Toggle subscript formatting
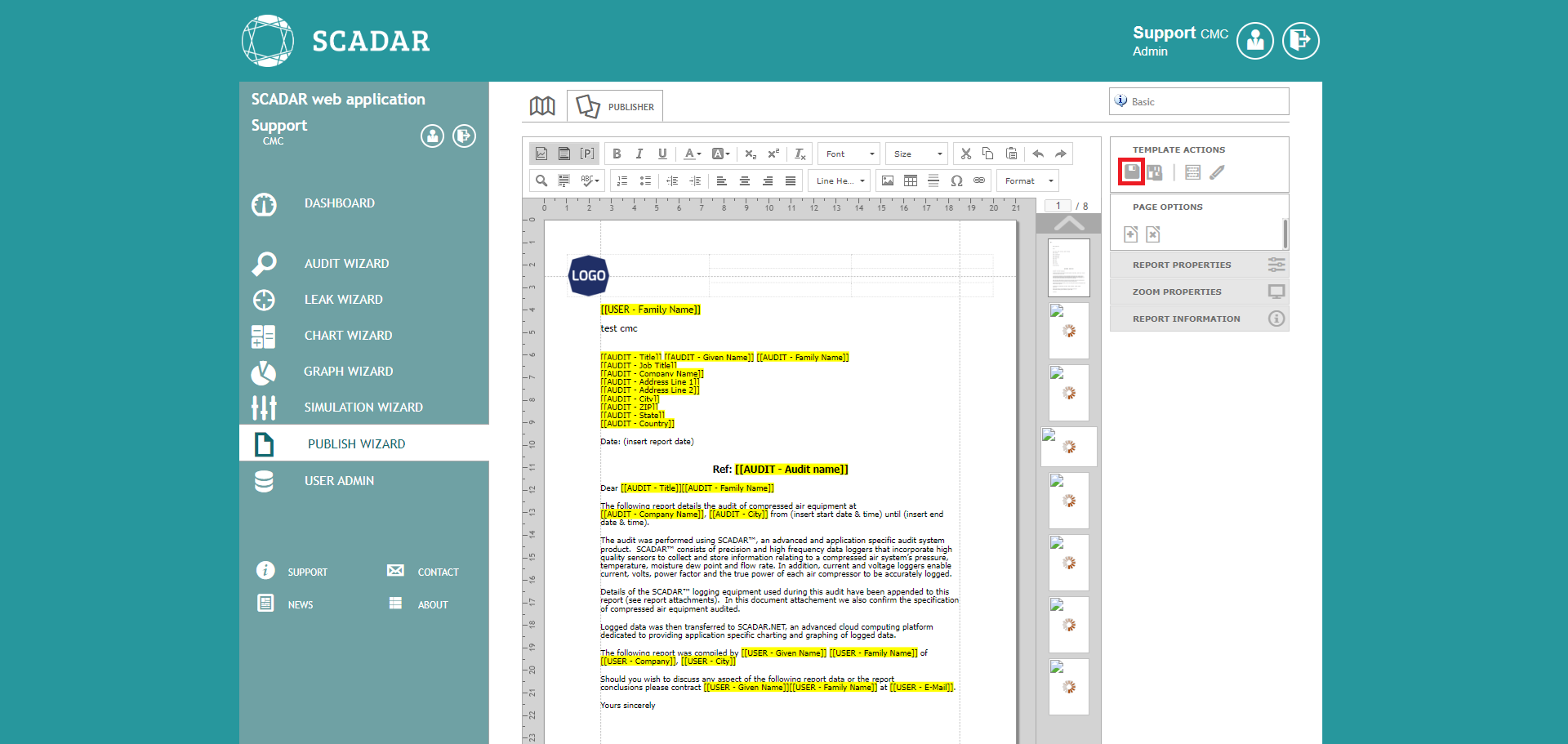 (x=751, y=154)
